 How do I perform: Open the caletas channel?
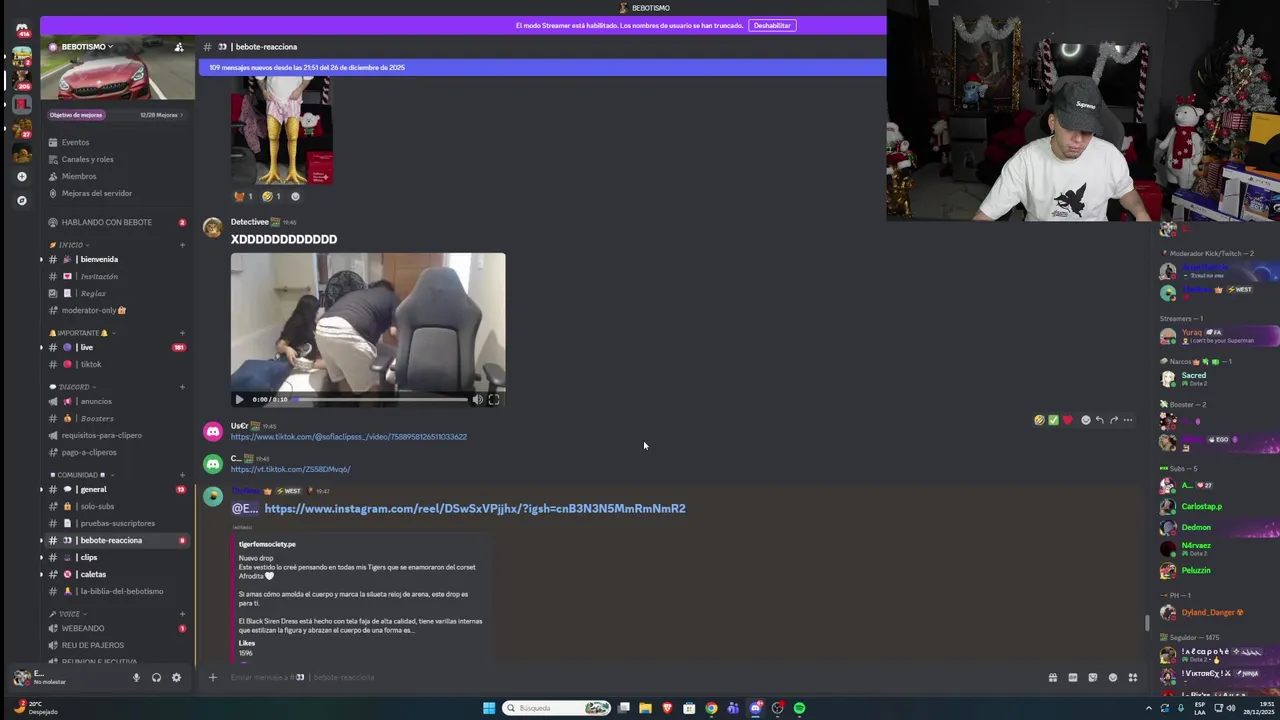pyautogui.click(x=117, y=574)
